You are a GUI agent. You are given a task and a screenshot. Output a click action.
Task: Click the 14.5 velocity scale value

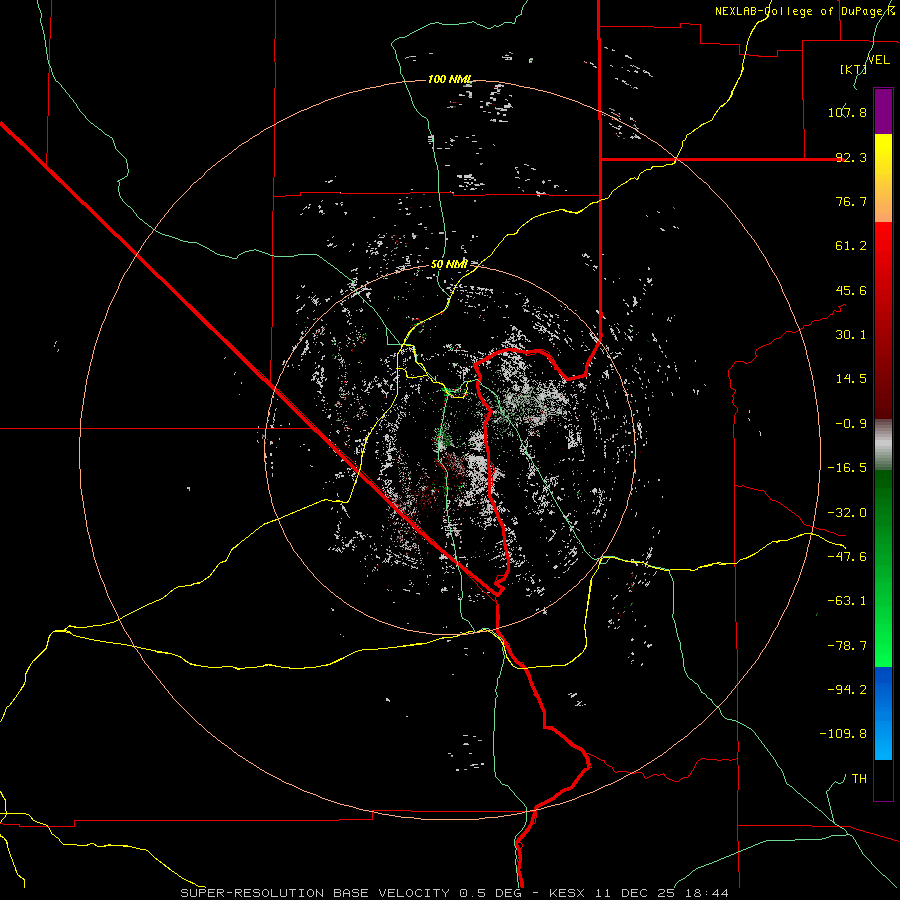point(851,379)
